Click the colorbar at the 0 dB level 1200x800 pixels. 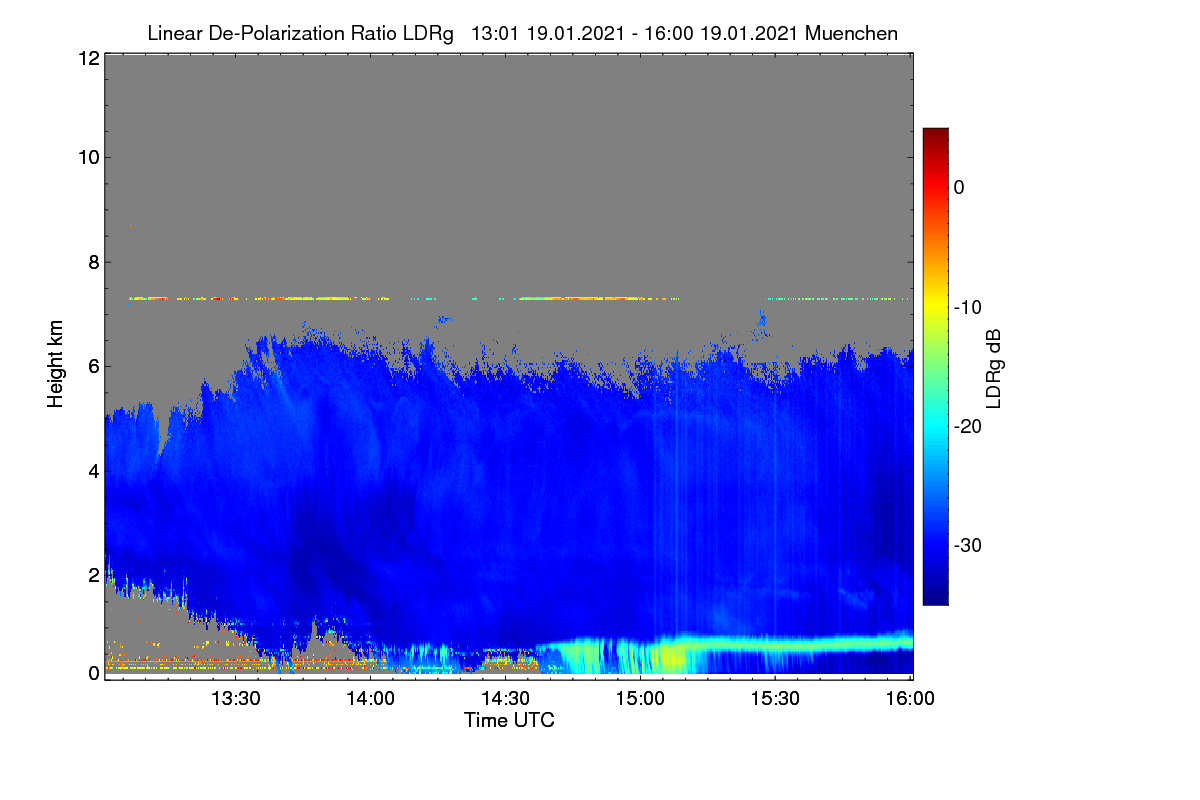935,187
